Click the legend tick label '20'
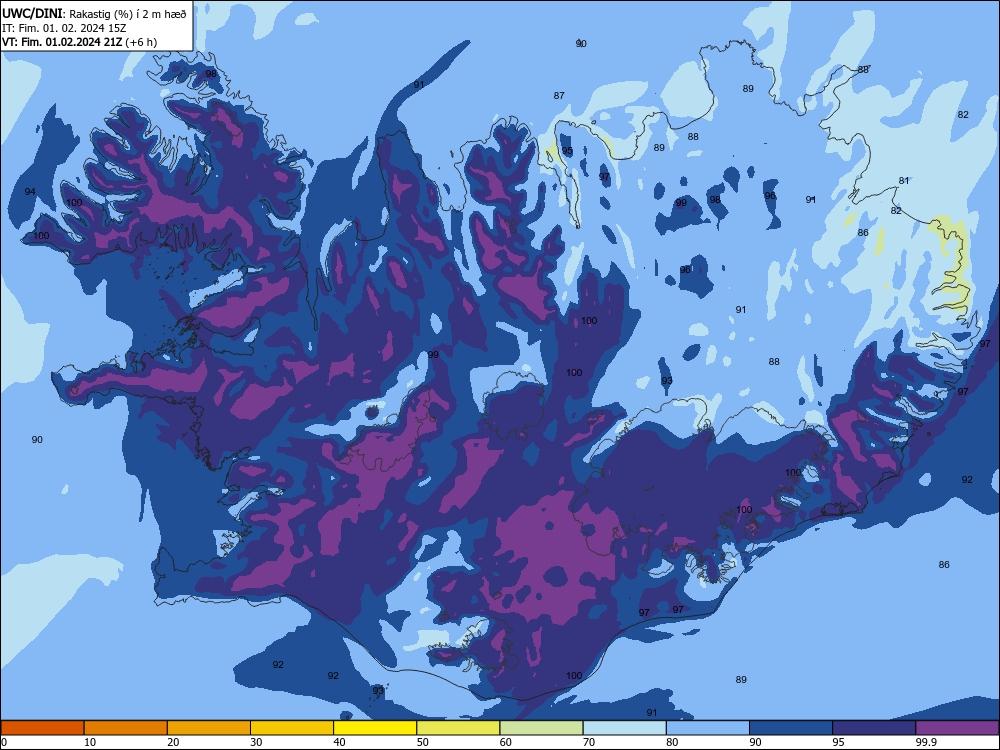This screenshot has height=750, width=1000. click(173, 742)
